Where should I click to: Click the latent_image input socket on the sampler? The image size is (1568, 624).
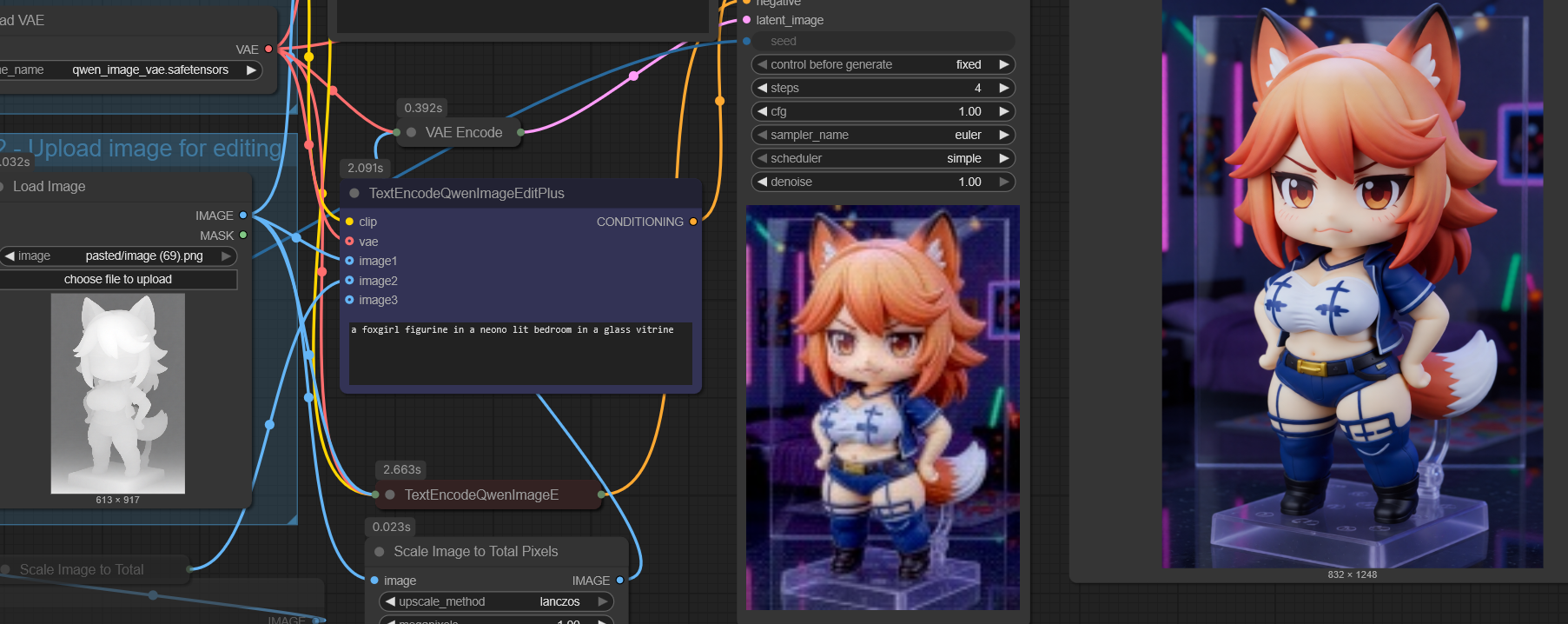point(746,20)
